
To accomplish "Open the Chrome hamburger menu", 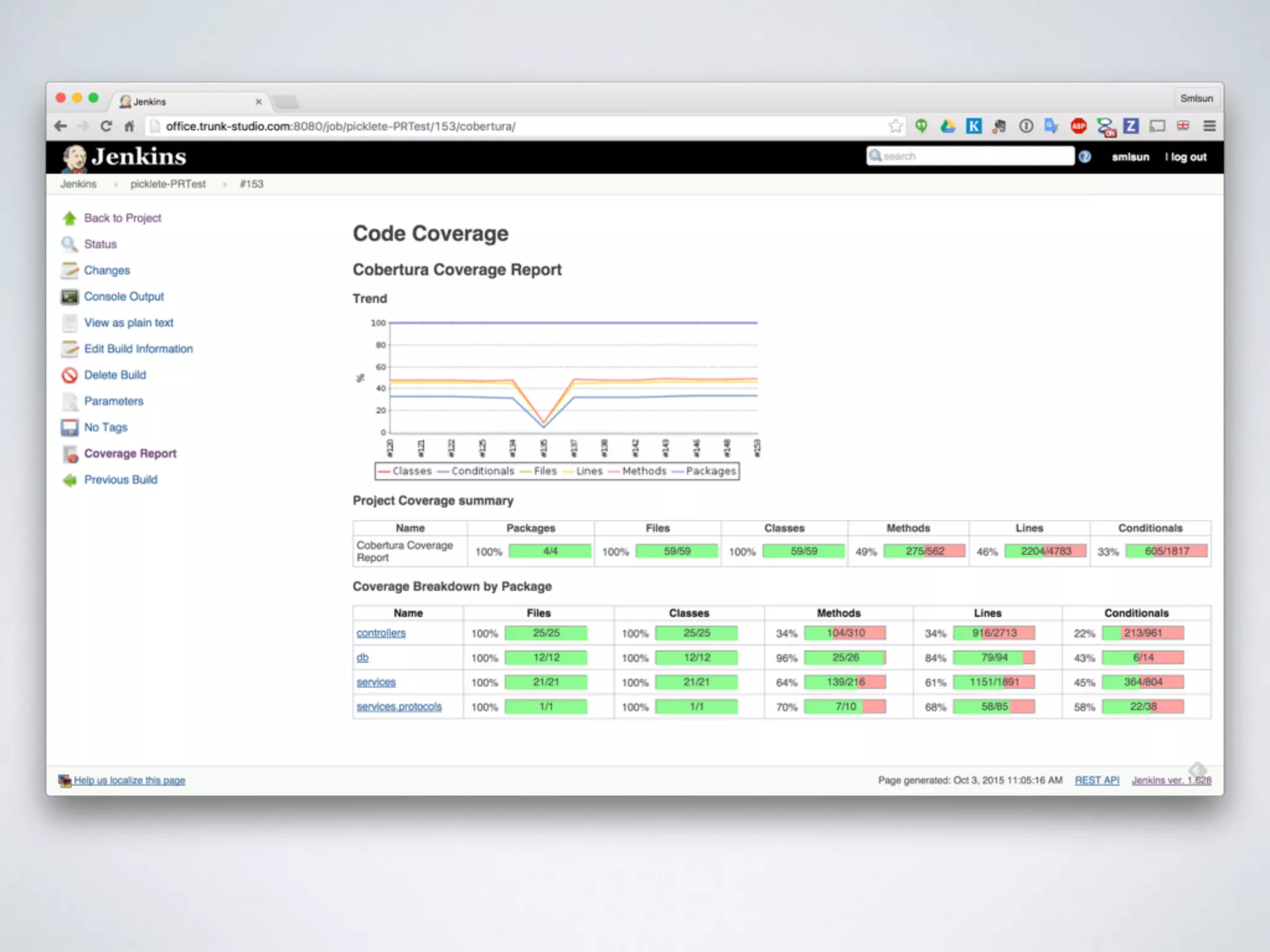I will pyautogui.click(x=1209, y=126).
